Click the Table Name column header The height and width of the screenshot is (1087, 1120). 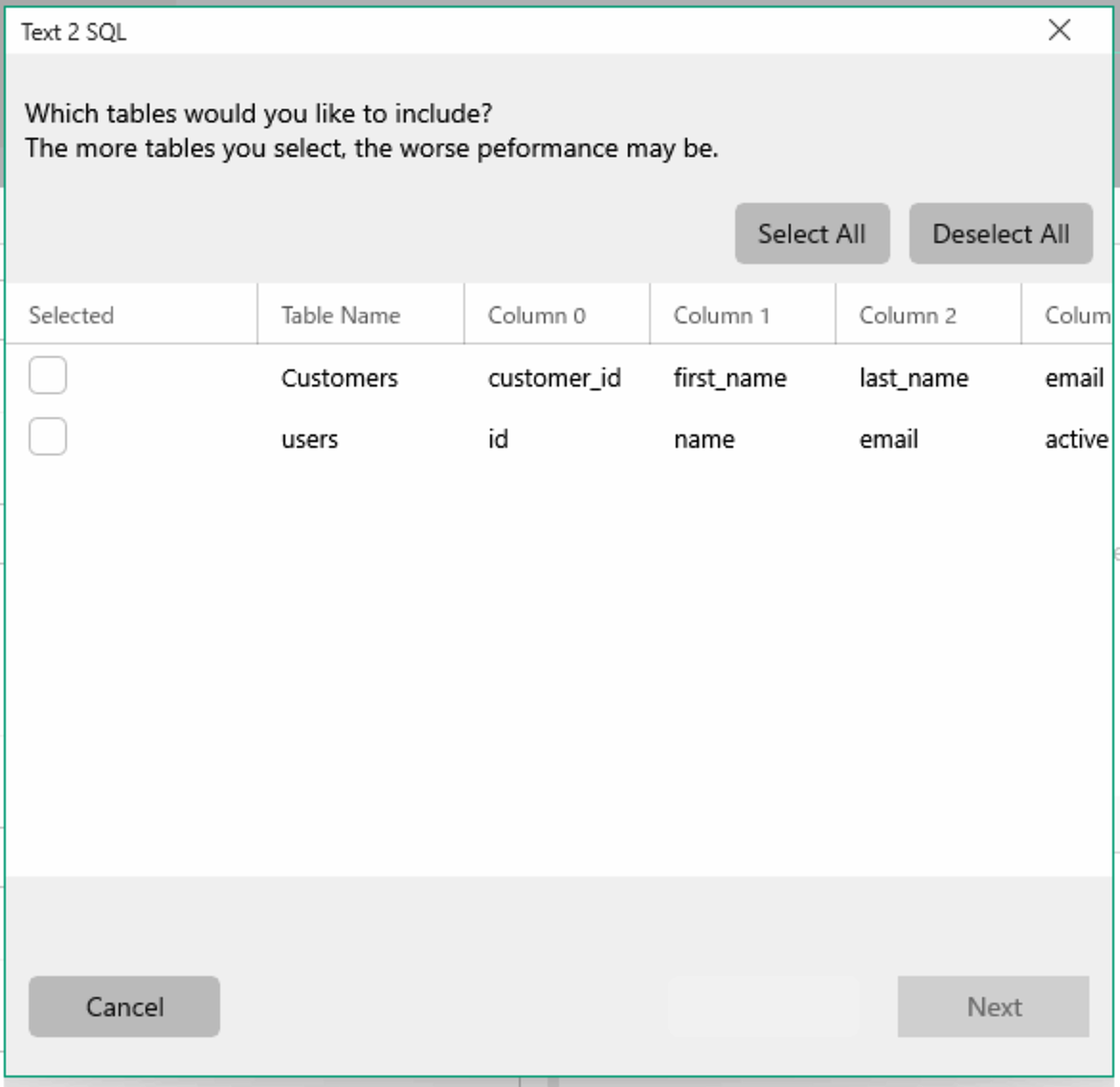tap(361, 315)
